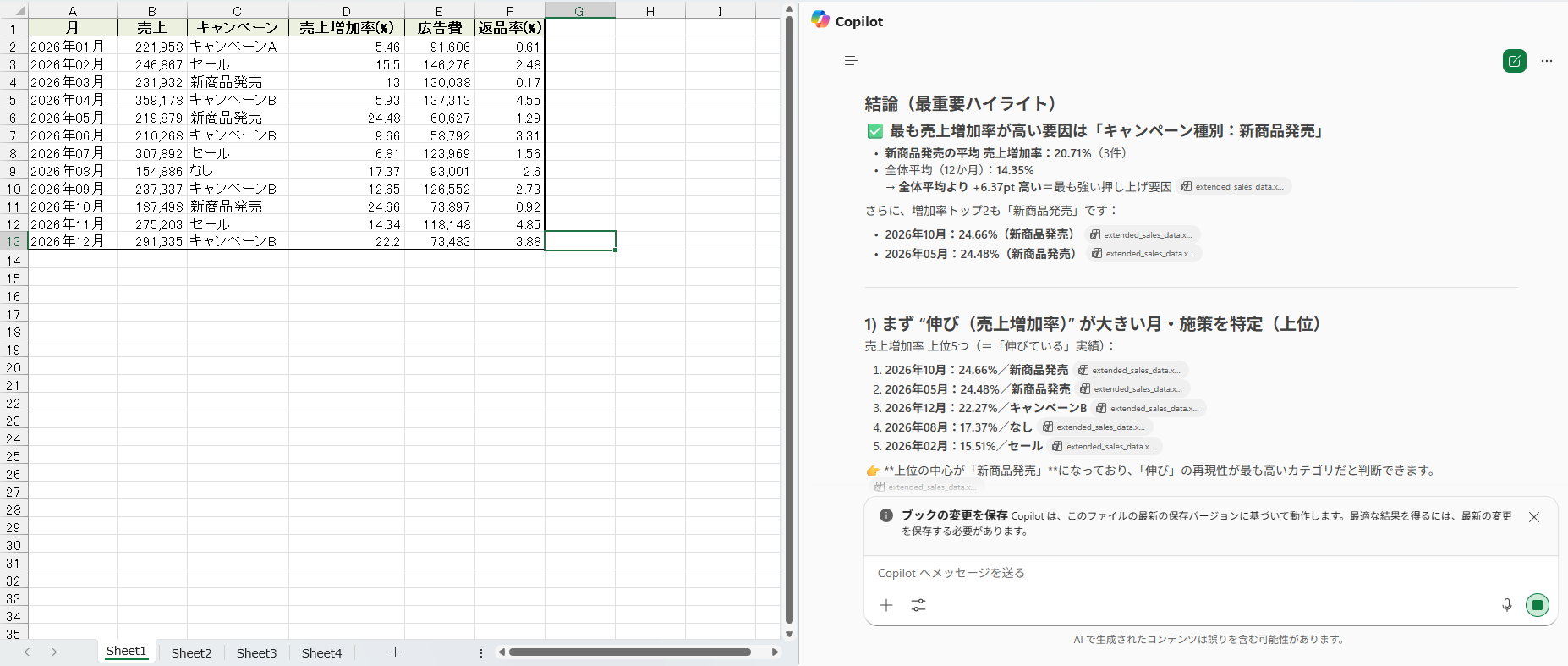Select column D header
The width and height of the screenshot is (1568, 666).
click(x=346, y=10)
